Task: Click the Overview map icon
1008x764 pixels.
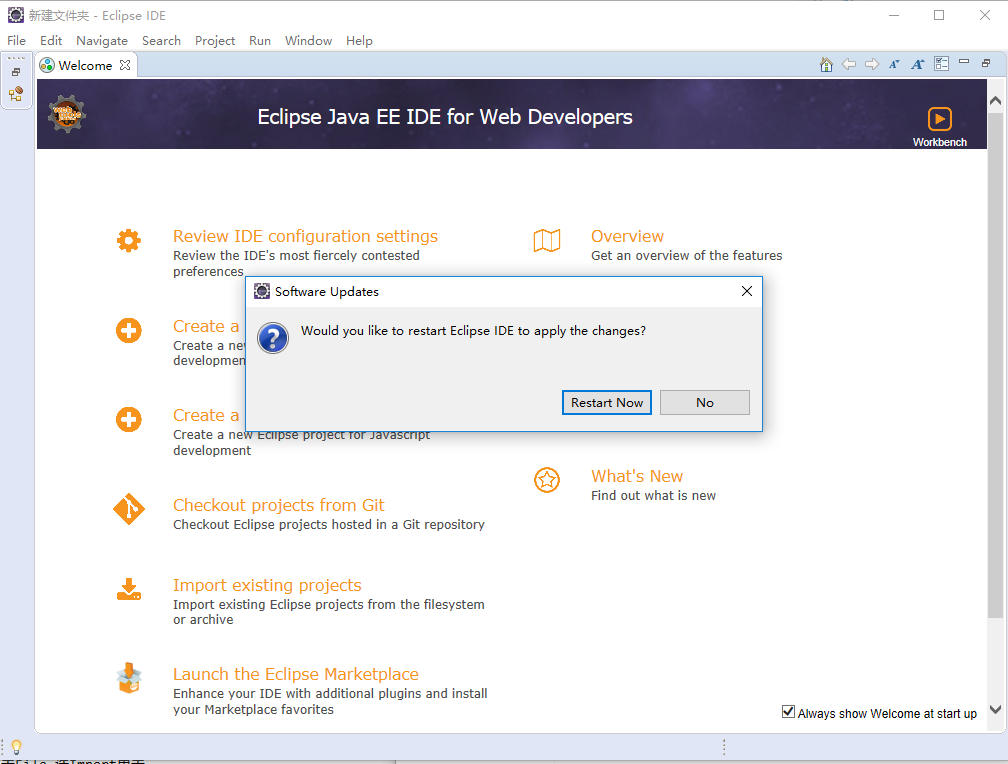Action: pos(547,241)
